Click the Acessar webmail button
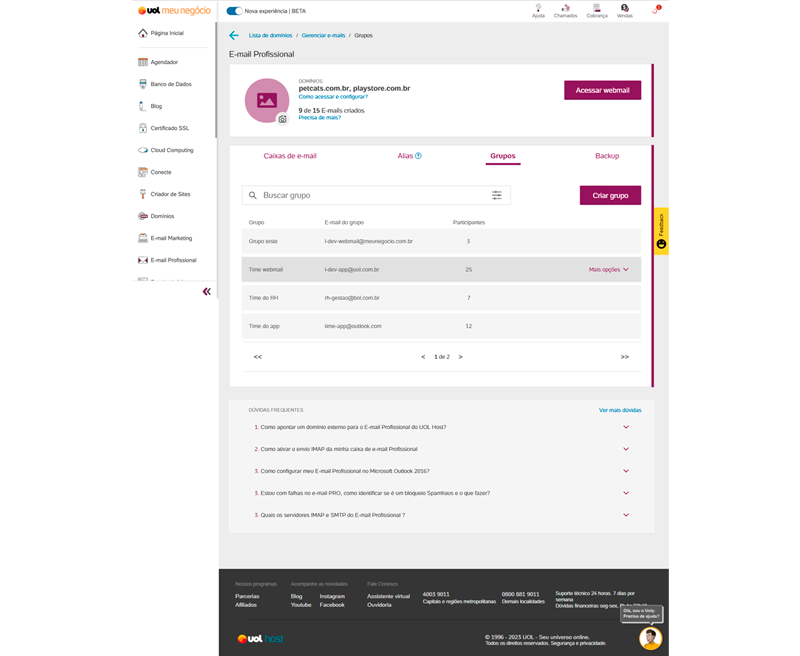Viewport: 800px width, 656px height. pos(603,90)
